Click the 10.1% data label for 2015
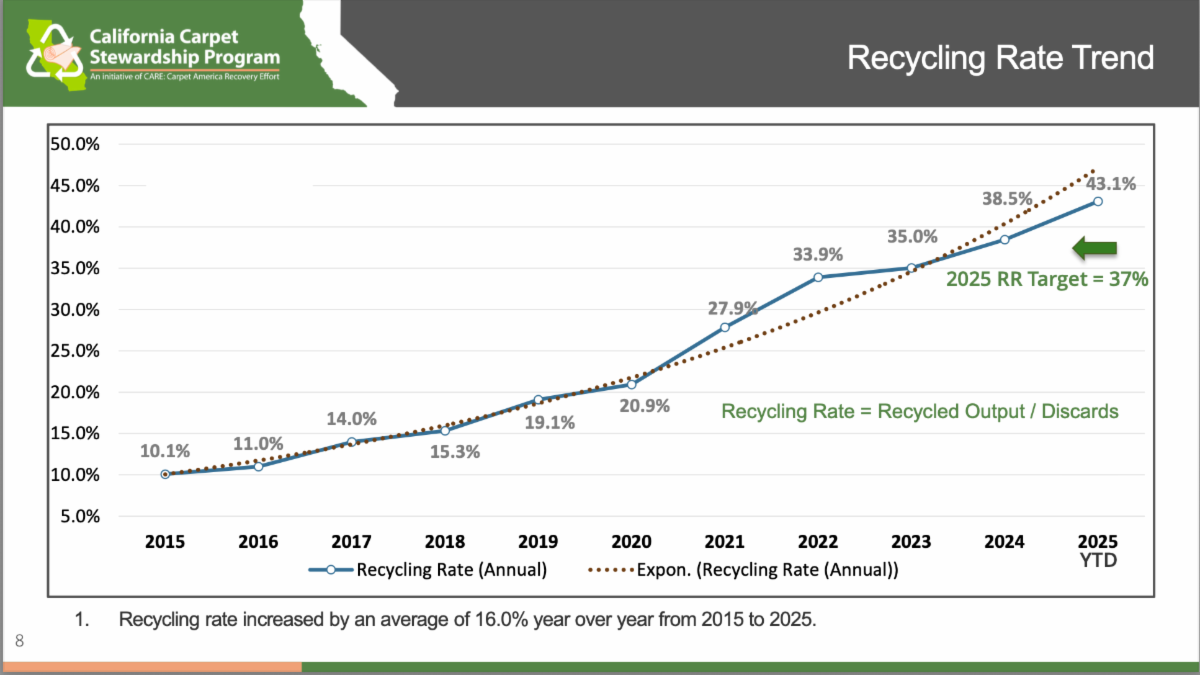The width and height of the screenshot is (1200, 675). click(164, 451)
